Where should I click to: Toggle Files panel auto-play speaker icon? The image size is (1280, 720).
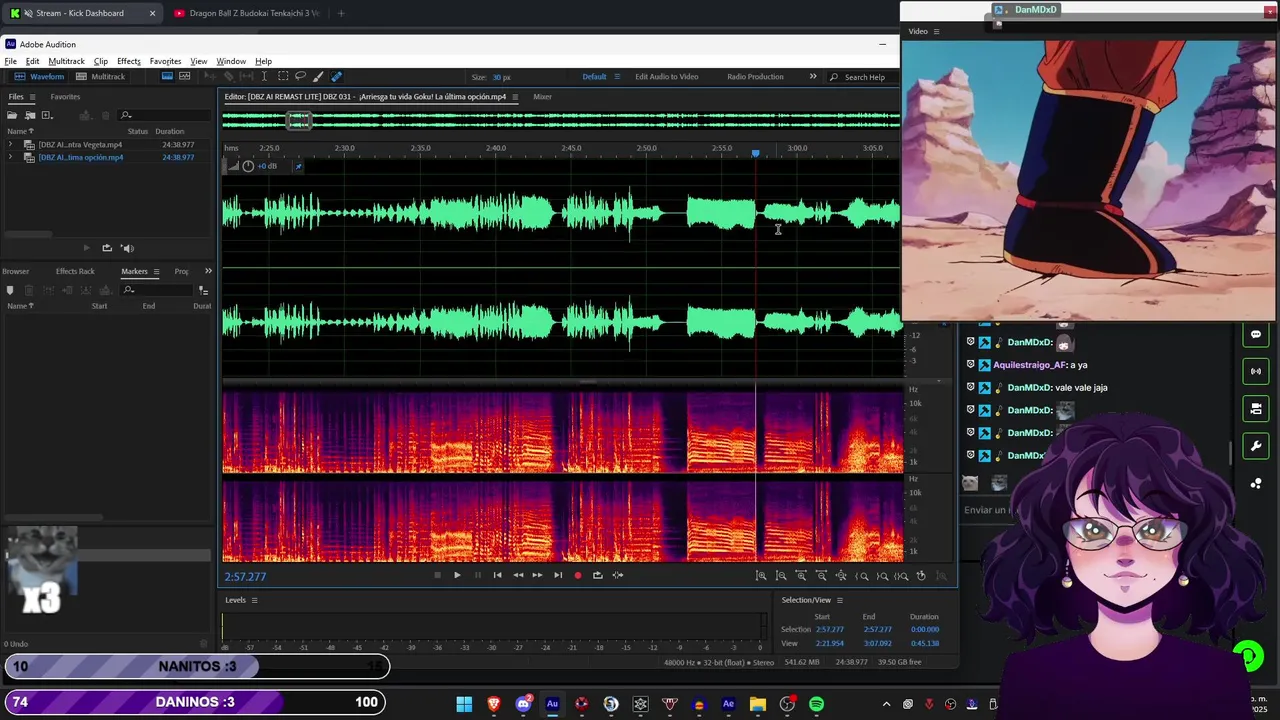click(x=127, y=248)
